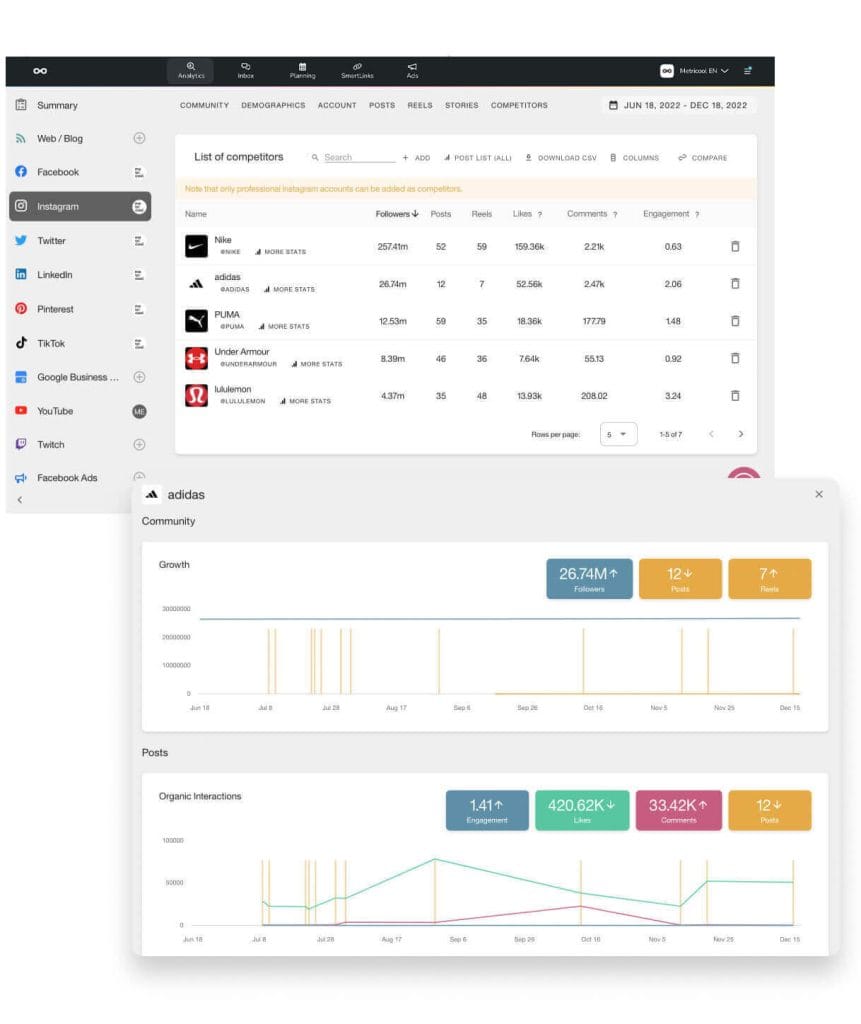
Task: Open the date range picker
Action: click(679, 105)
